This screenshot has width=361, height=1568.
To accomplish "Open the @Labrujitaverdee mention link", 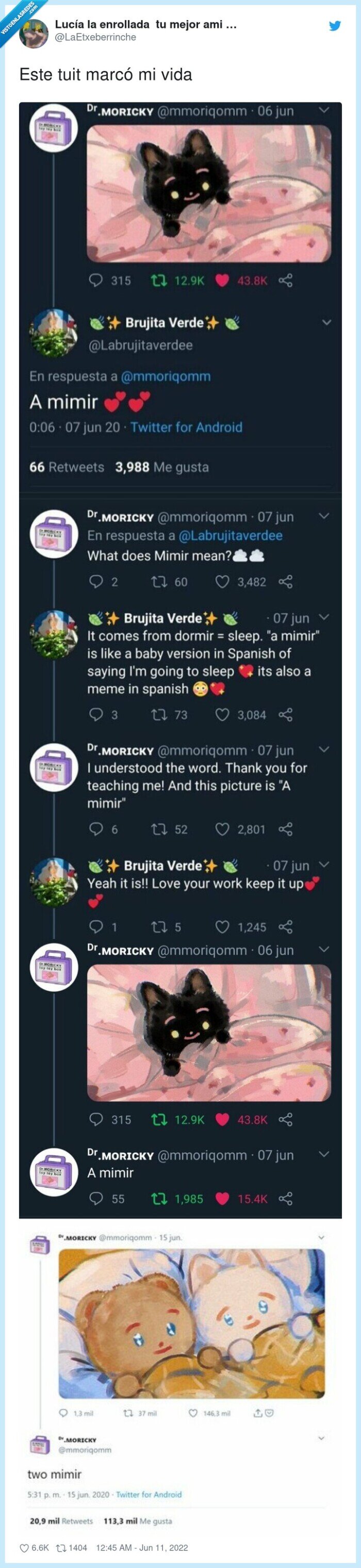I will pos(230,536).
